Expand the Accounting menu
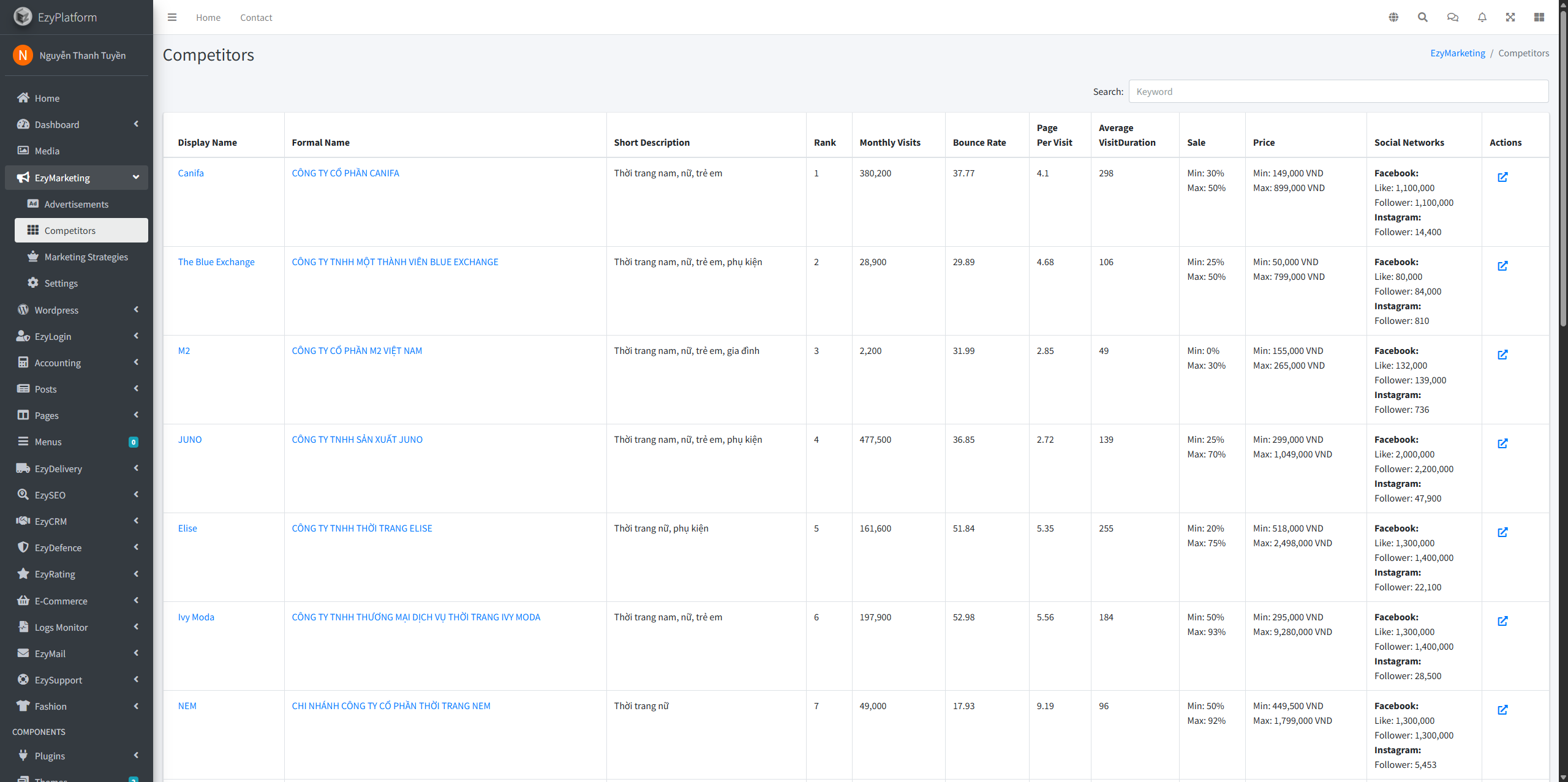 (77, 363)
